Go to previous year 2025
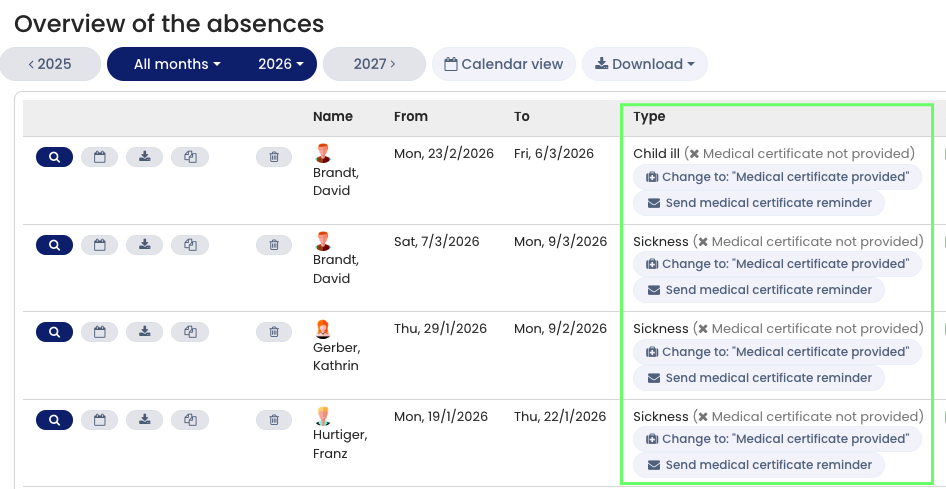The width and height of the screenshot is (946, 489). [x=50, y=64]
